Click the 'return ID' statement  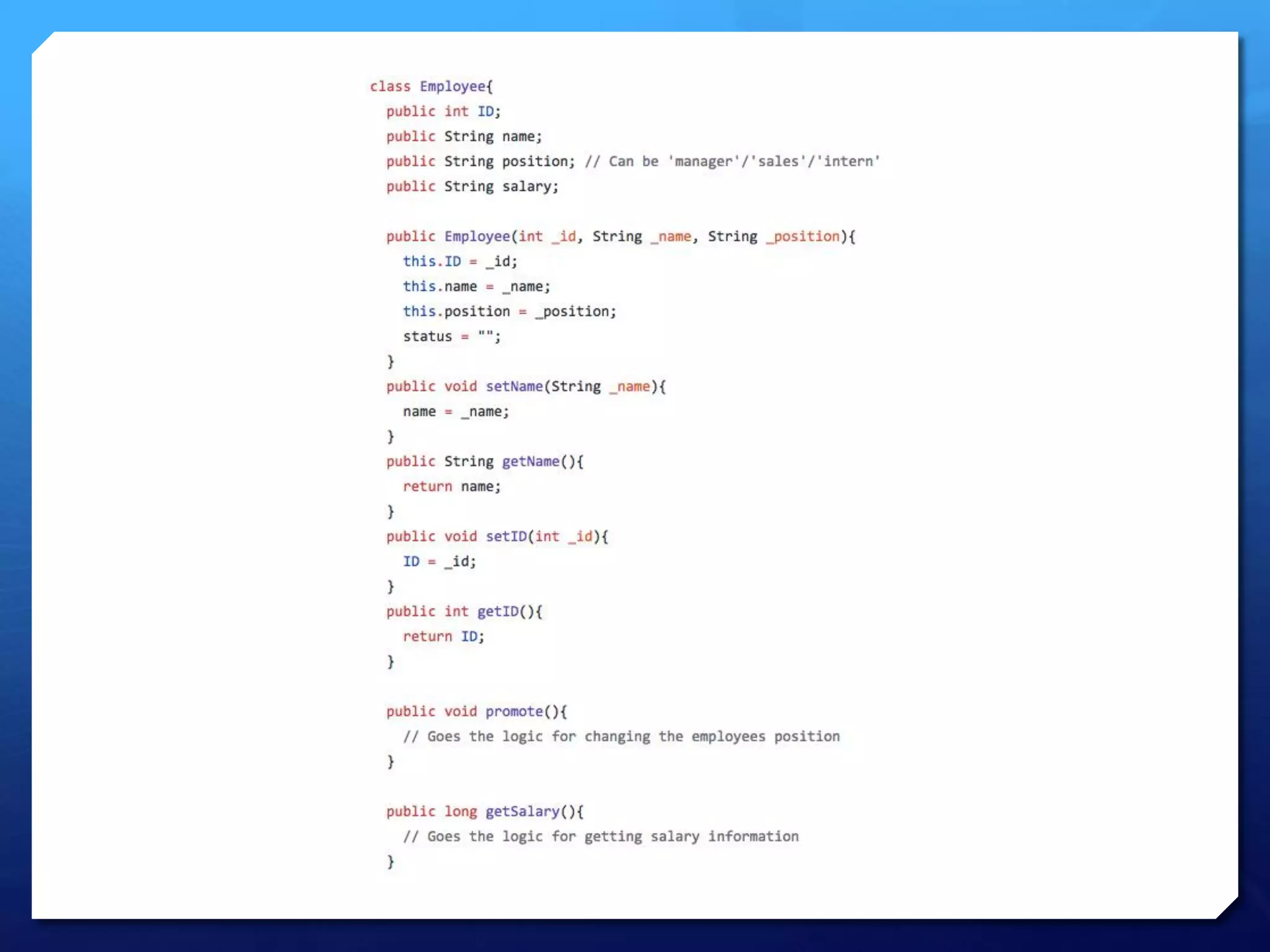click(443, 637)
